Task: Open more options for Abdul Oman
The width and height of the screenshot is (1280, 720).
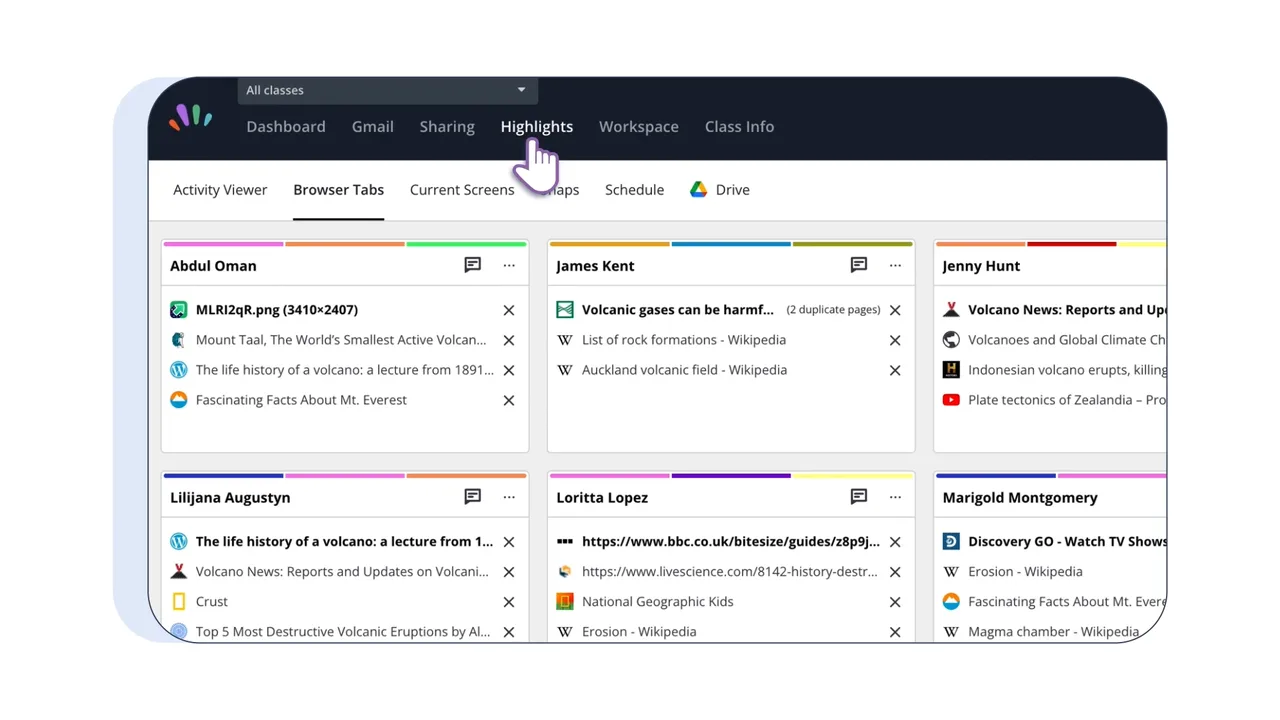Action: point(509,265)
